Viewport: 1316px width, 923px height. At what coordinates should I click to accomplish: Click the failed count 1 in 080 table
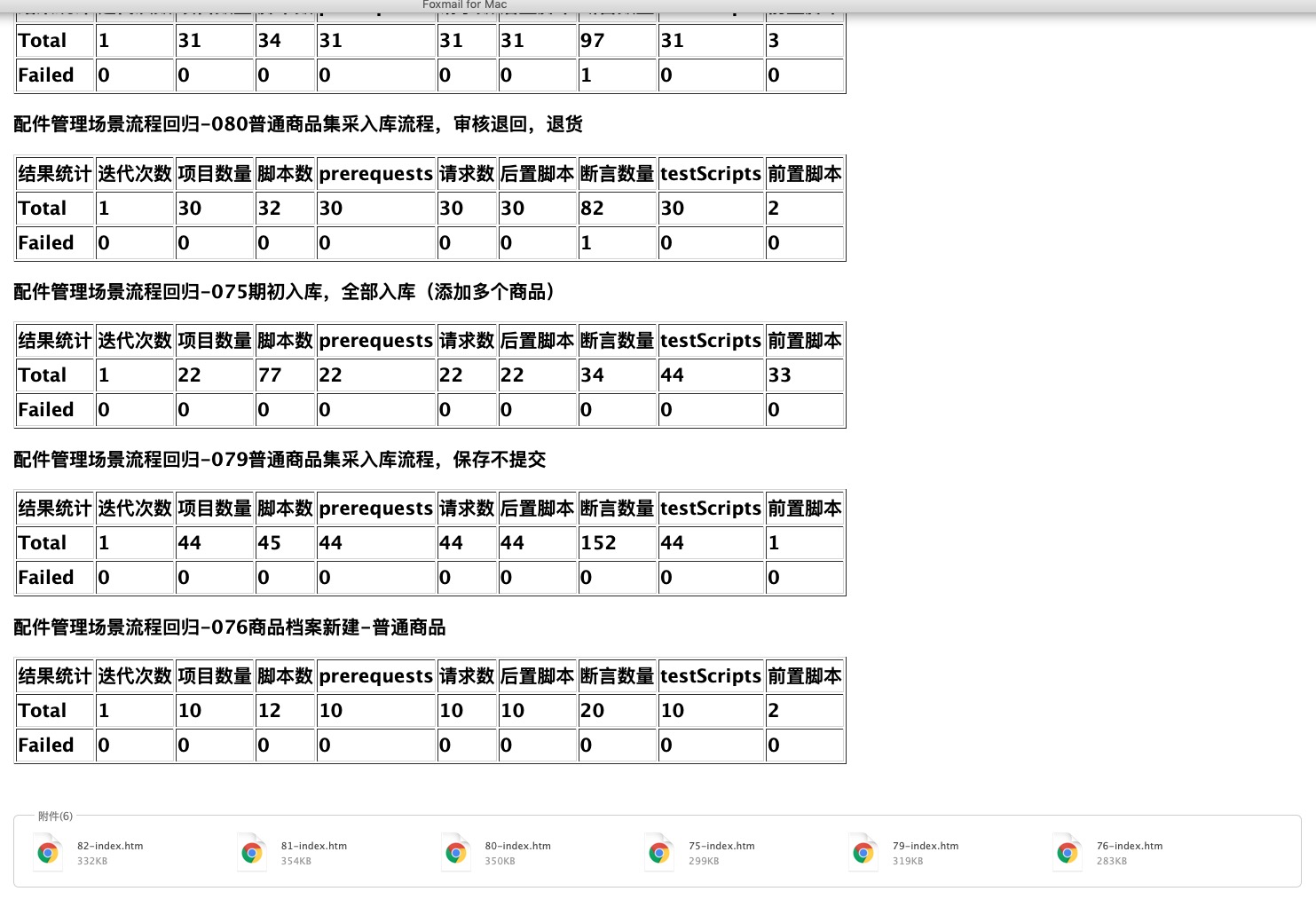coord(586,243)
